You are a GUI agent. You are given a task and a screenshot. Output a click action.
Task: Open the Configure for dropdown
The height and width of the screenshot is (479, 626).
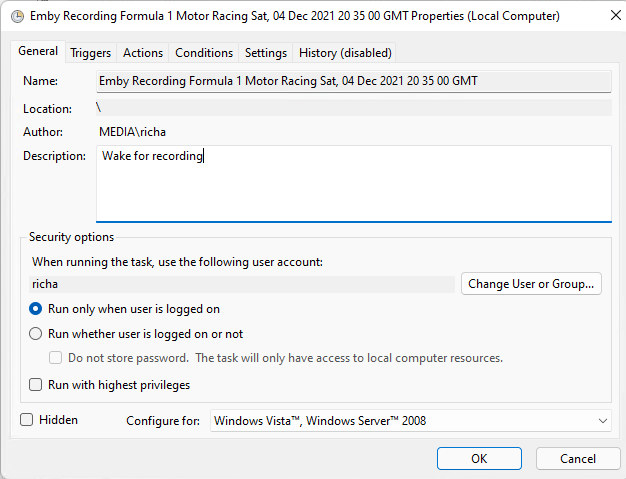(x=411, y=421)
